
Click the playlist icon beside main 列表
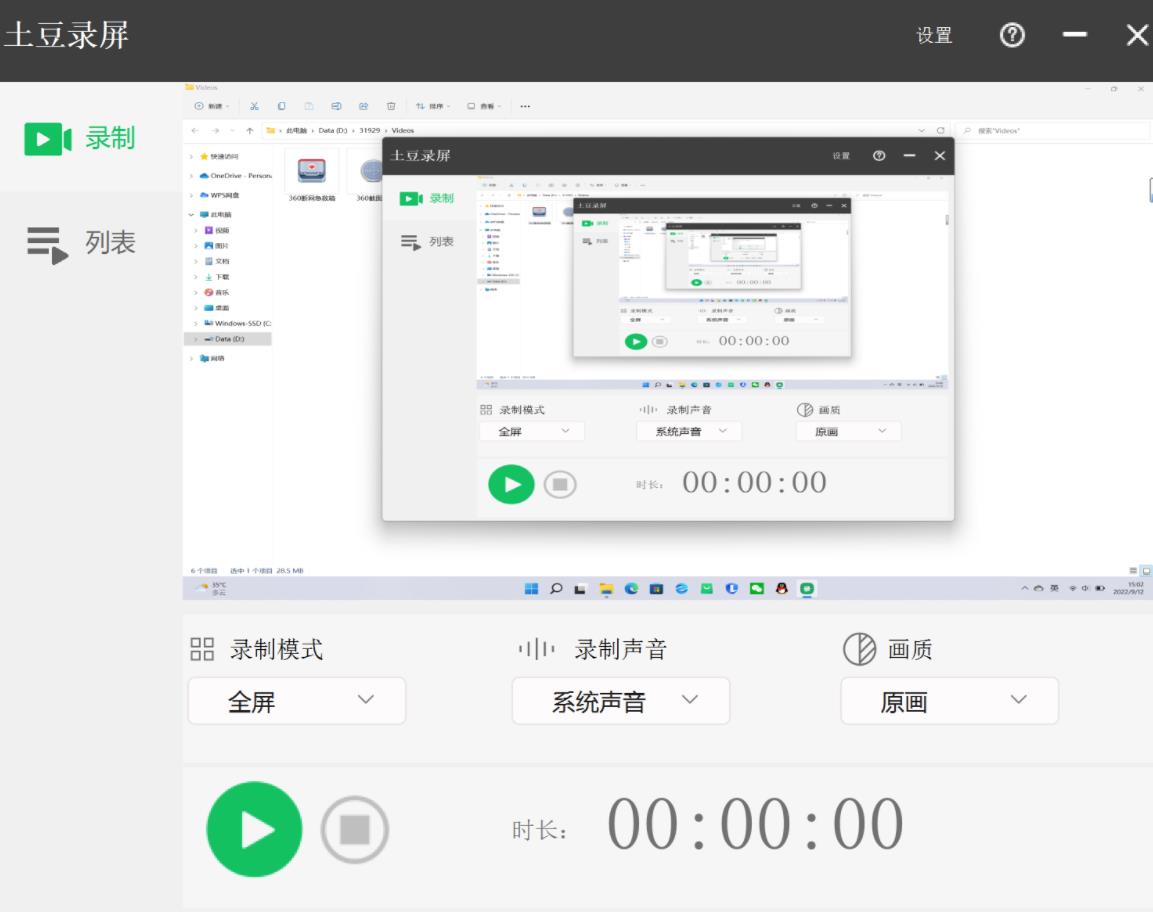48,245
